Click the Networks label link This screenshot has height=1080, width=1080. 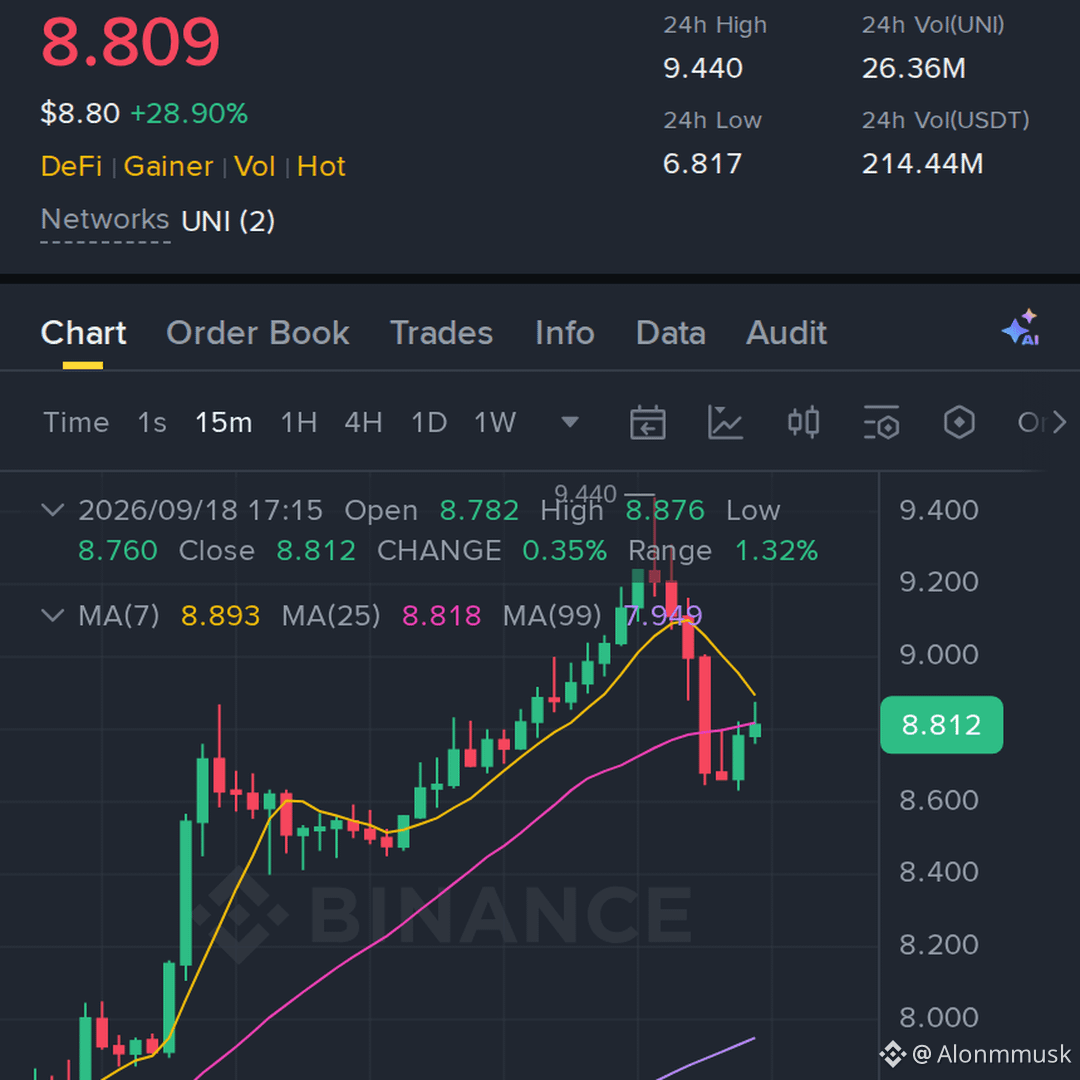tap(105, 220)
